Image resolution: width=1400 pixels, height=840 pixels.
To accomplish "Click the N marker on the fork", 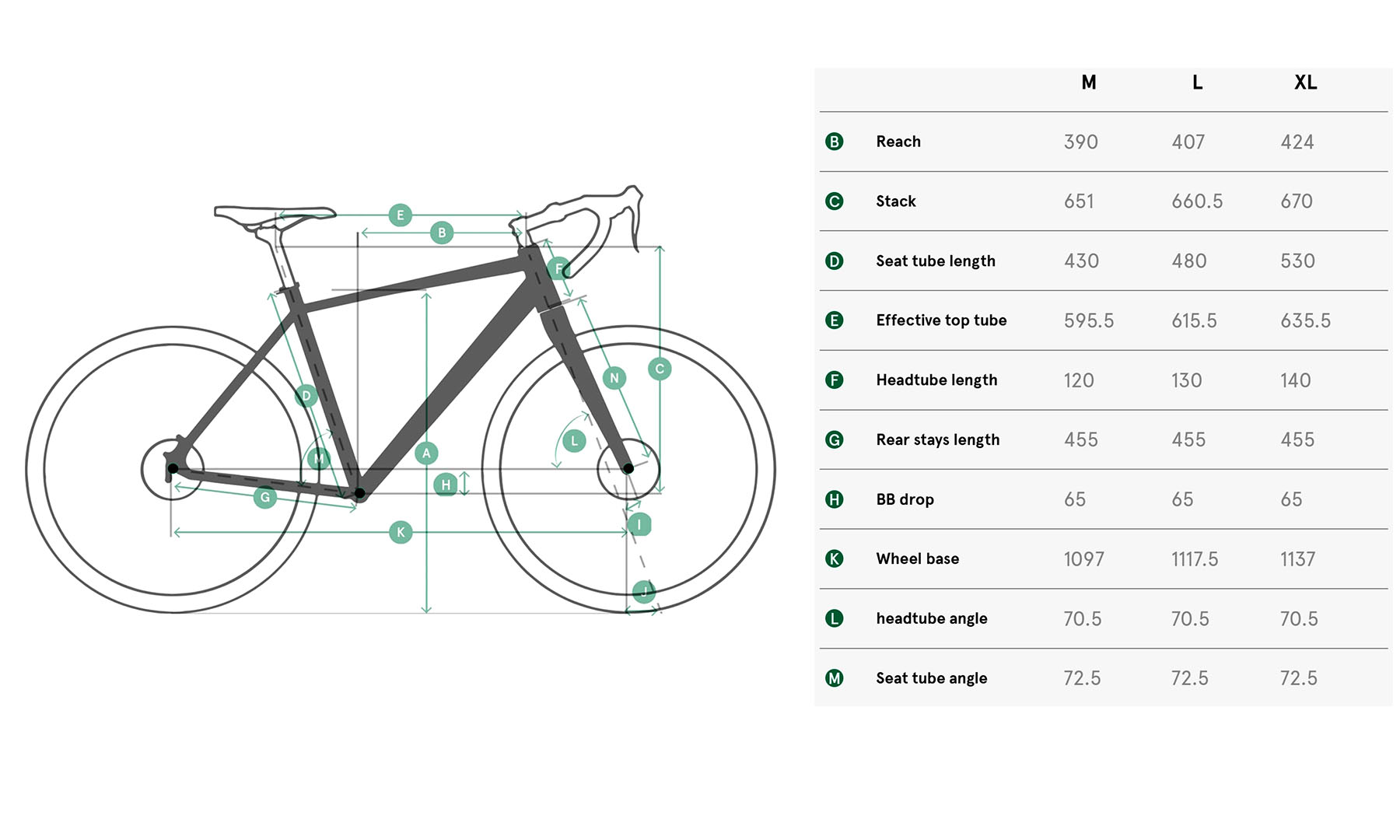I will [x=614, y=379].
